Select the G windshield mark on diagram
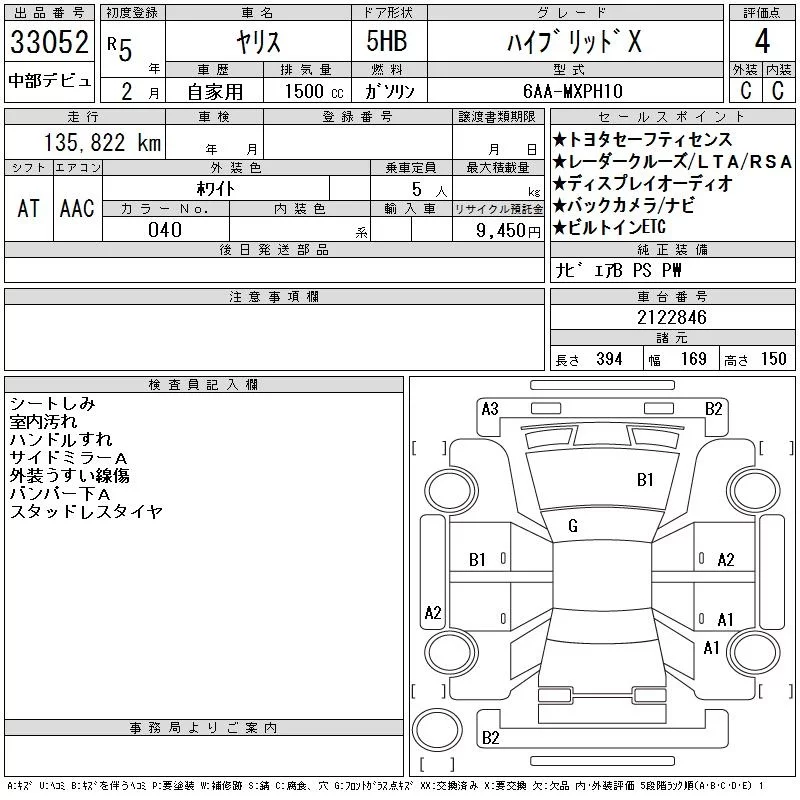800x800 pixels. click(573, 526)
